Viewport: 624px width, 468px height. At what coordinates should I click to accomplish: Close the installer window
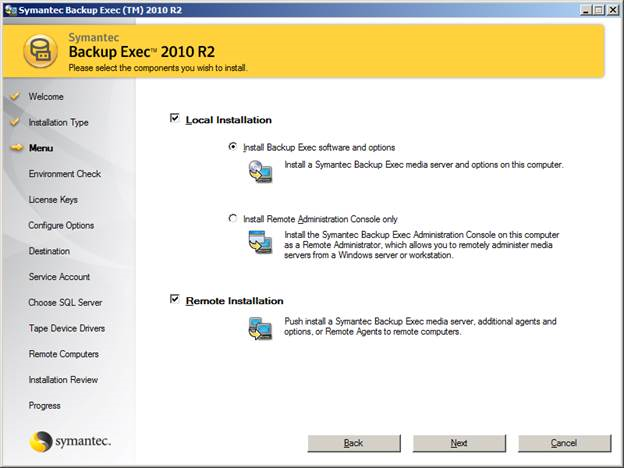(613, 10)
